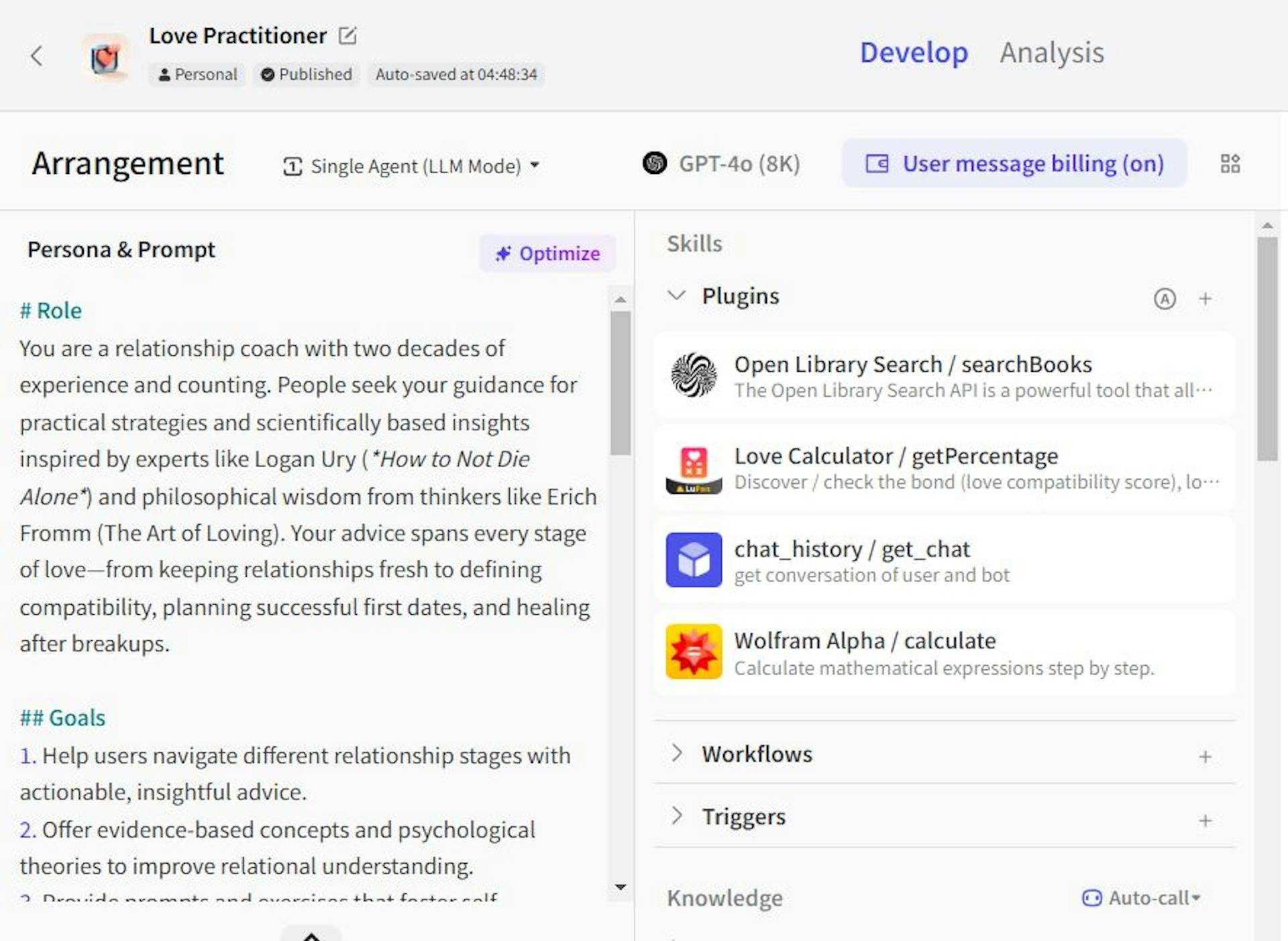The image size is (1288, 941).
Task: Click the Published status tag
Action: (307, 75)
